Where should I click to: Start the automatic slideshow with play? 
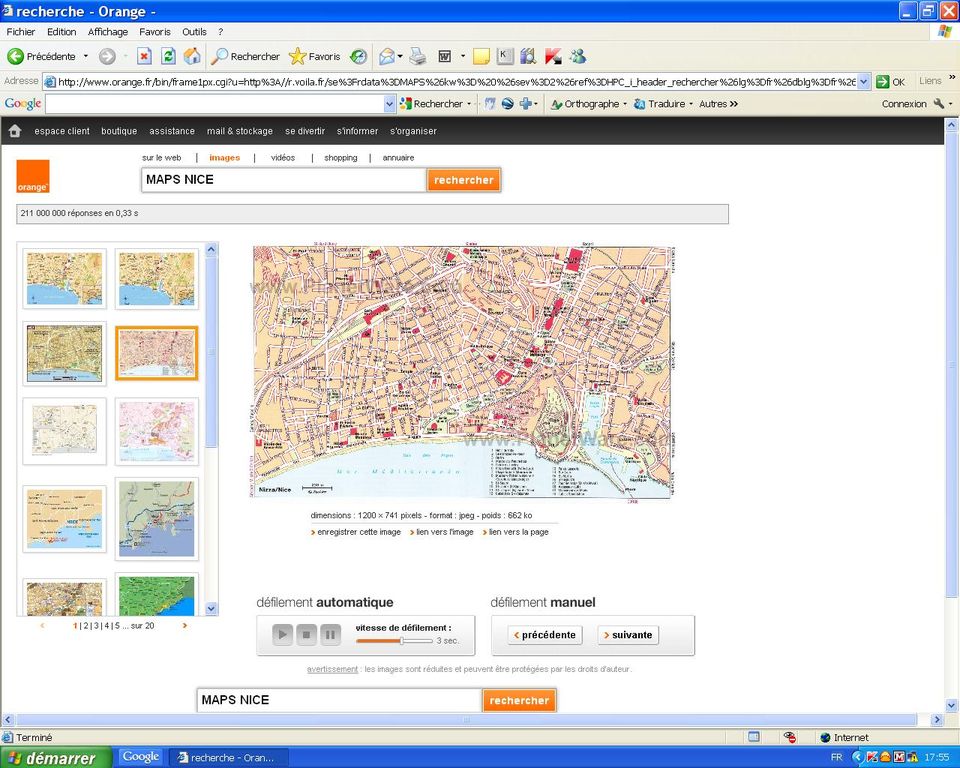coord(282,634)
